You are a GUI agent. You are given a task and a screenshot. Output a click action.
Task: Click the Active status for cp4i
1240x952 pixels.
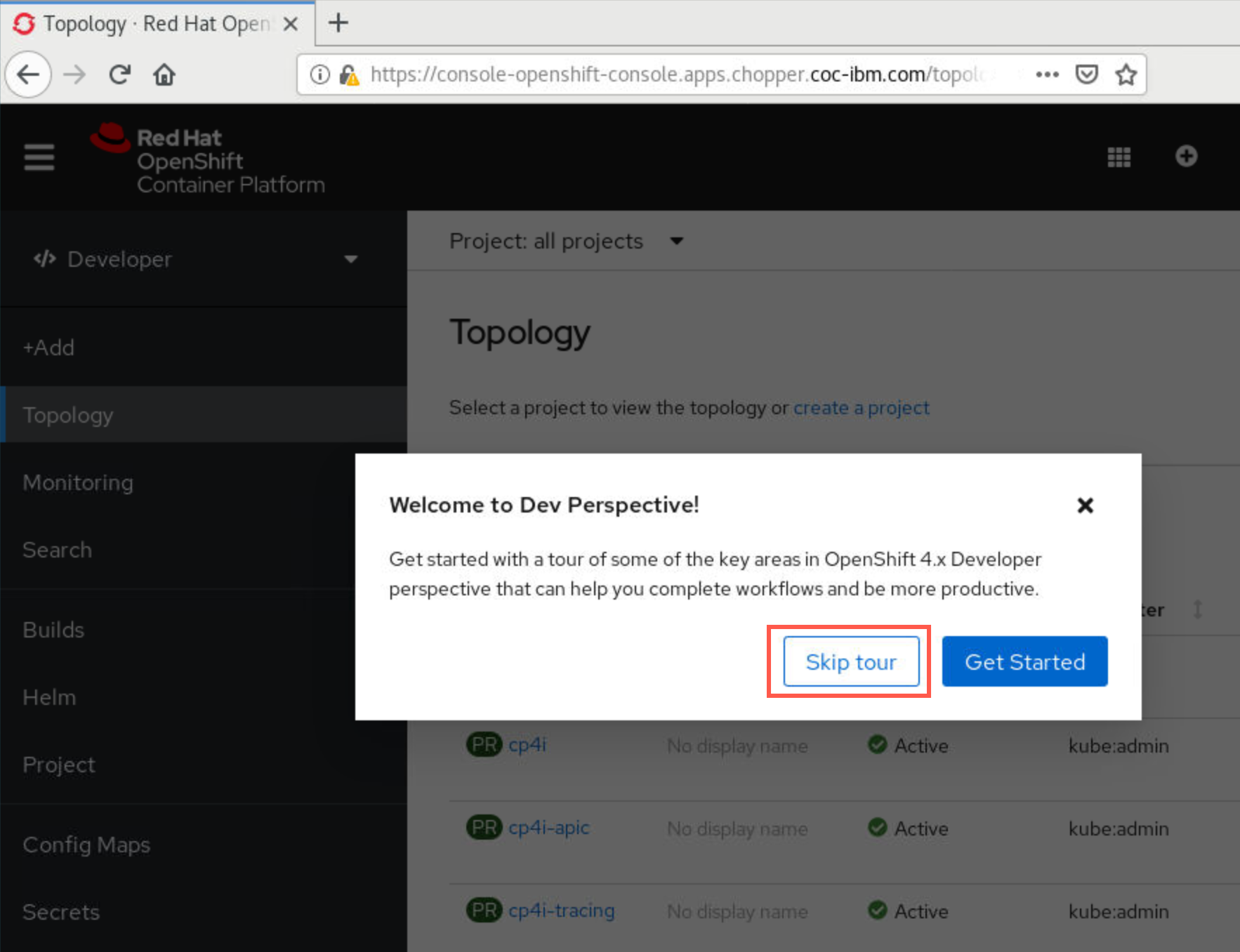click(908, 746)
